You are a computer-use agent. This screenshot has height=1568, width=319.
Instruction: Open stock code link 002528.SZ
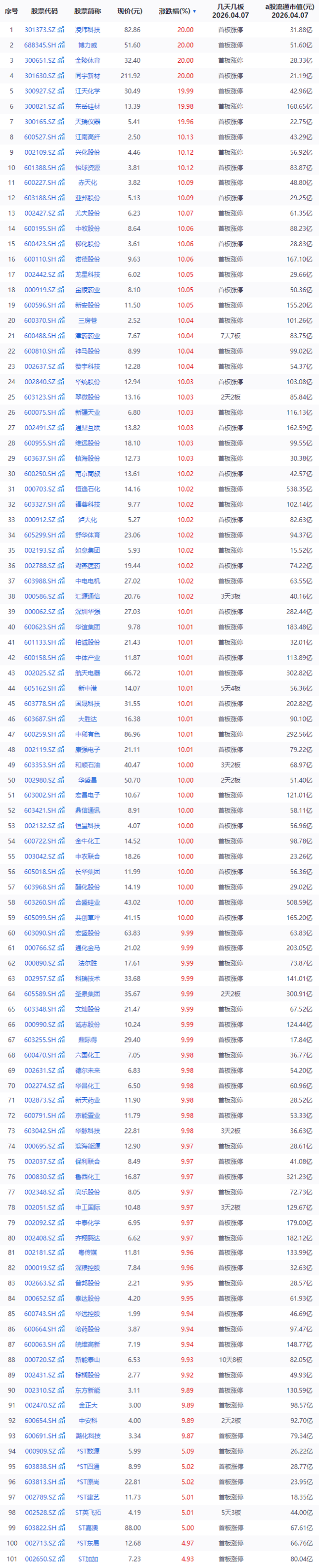click(x=40, y=1512)
